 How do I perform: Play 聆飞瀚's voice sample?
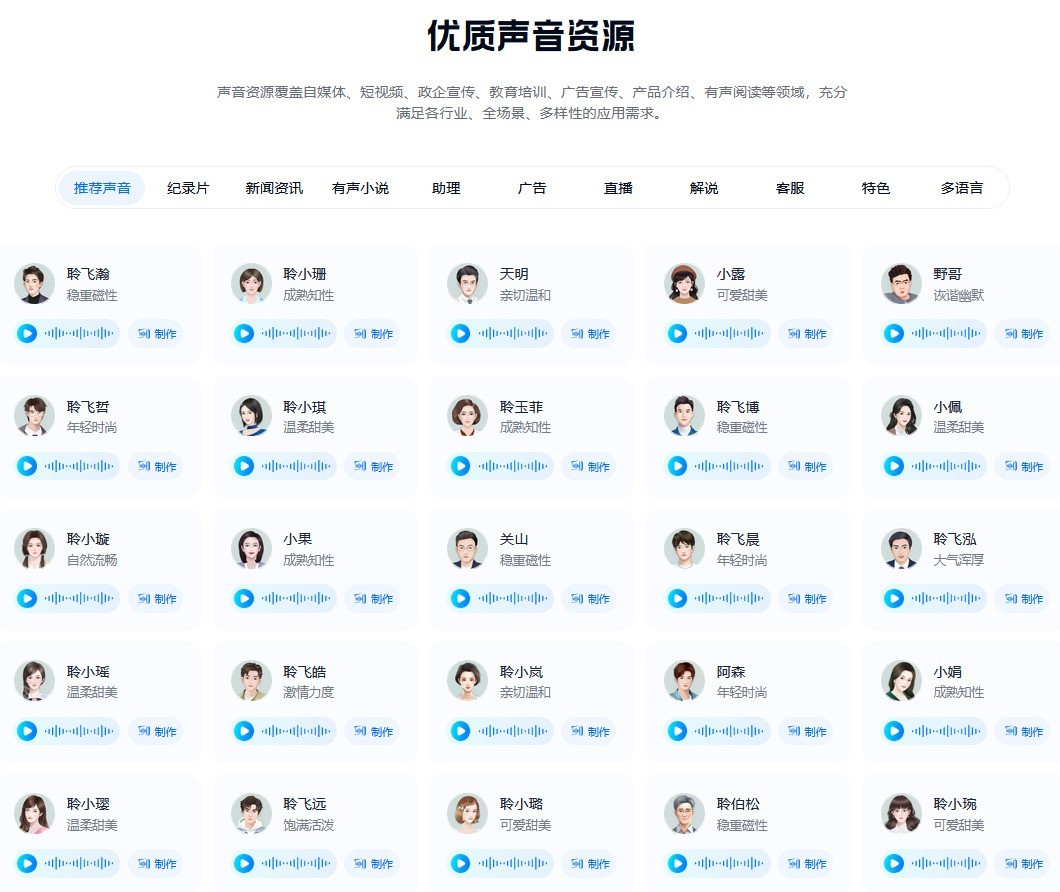(26, 333)
